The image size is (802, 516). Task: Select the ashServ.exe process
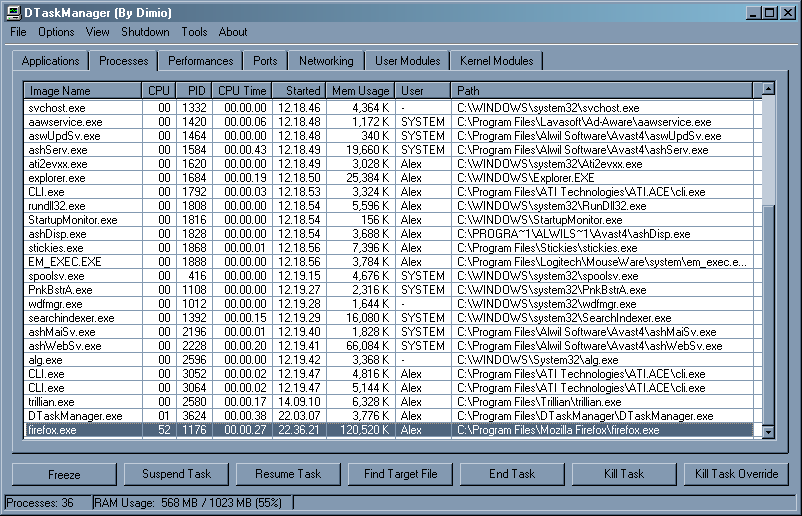coord(389,150)
